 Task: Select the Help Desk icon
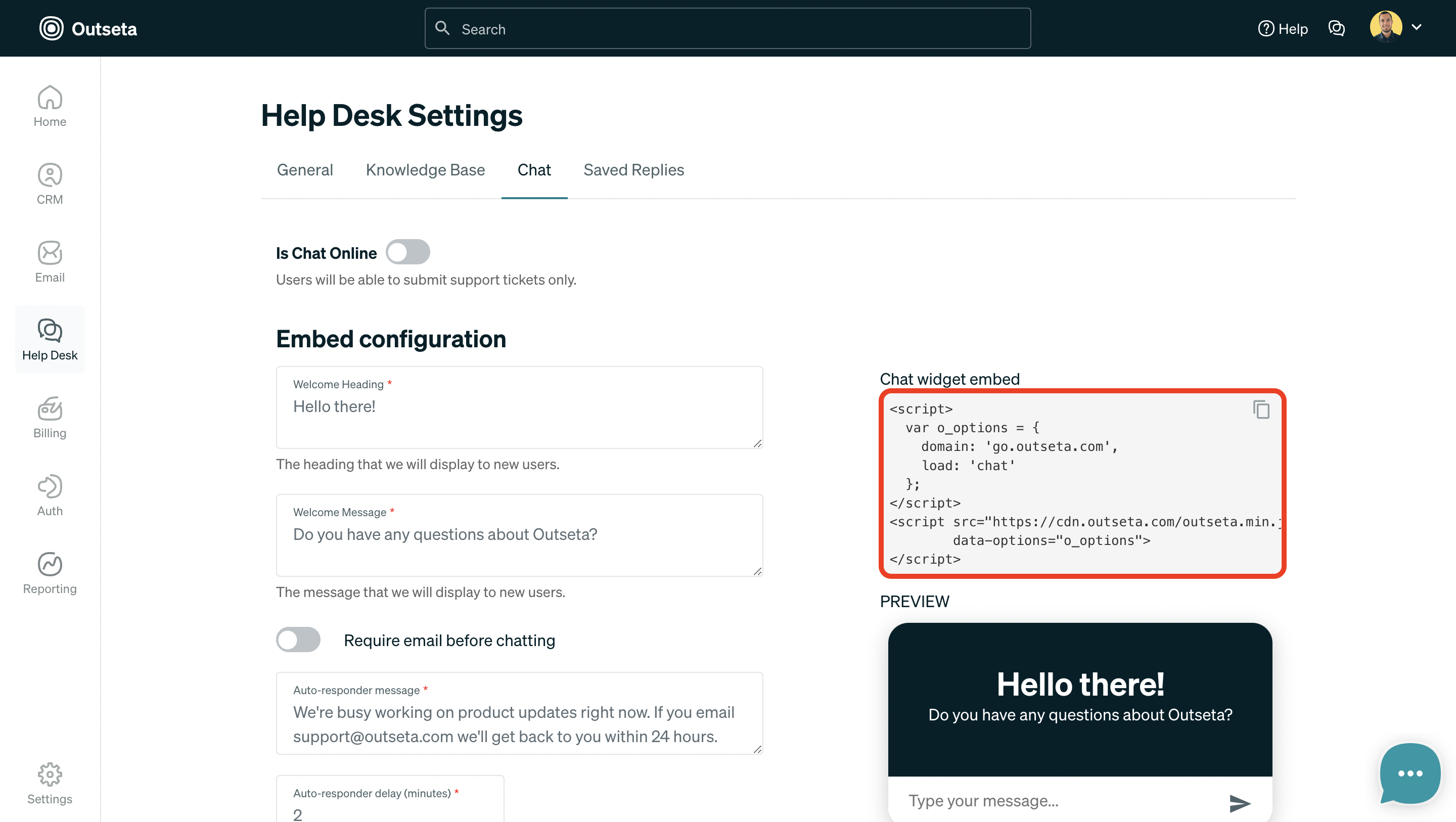click(x=50, y=338)
